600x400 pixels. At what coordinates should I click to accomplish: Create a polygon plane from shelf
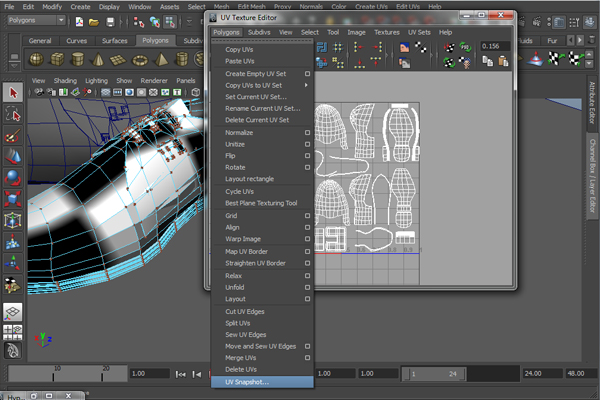click(x=118, y=60)
